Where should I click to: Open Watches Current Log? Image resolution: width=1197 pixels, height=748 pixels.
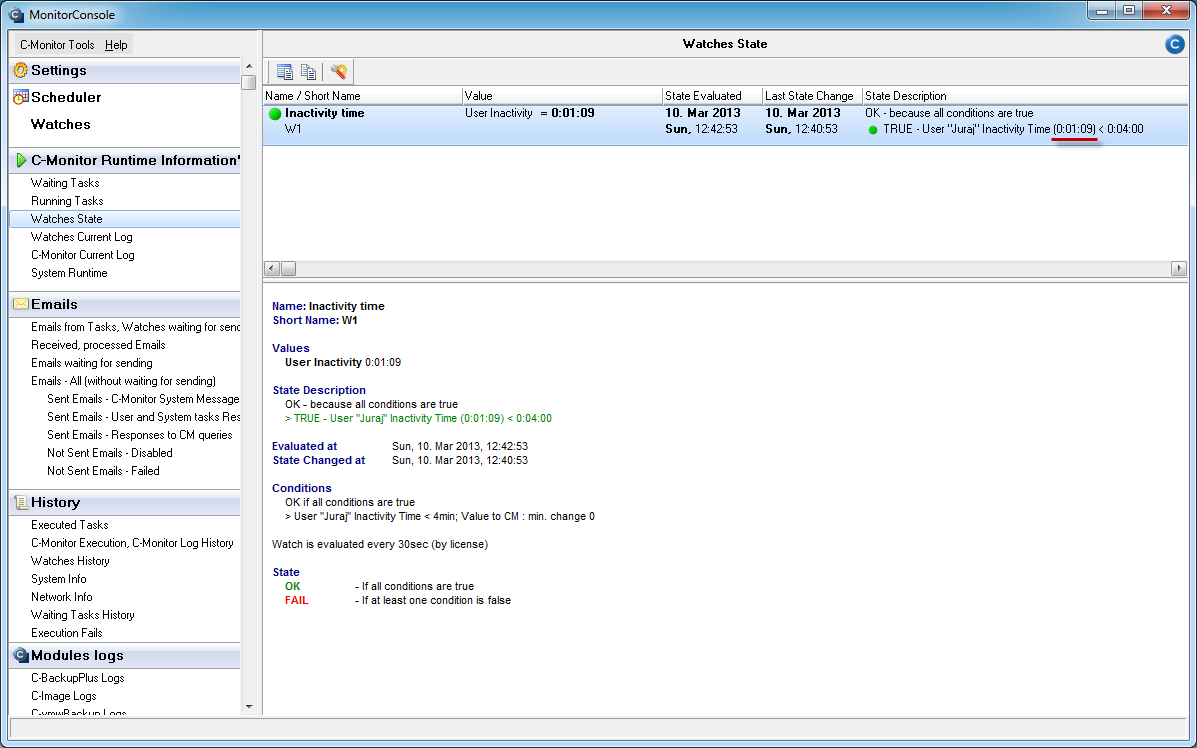(82, 237)
